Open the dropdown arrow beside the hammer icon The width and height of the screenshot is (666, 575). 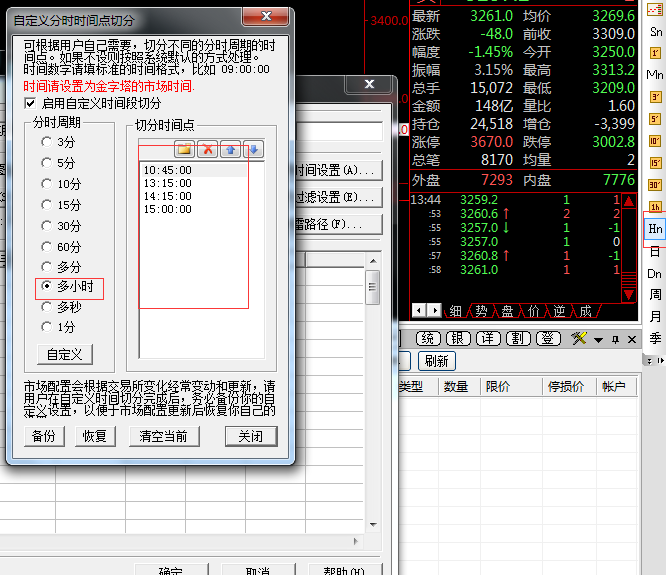(597, 339)
